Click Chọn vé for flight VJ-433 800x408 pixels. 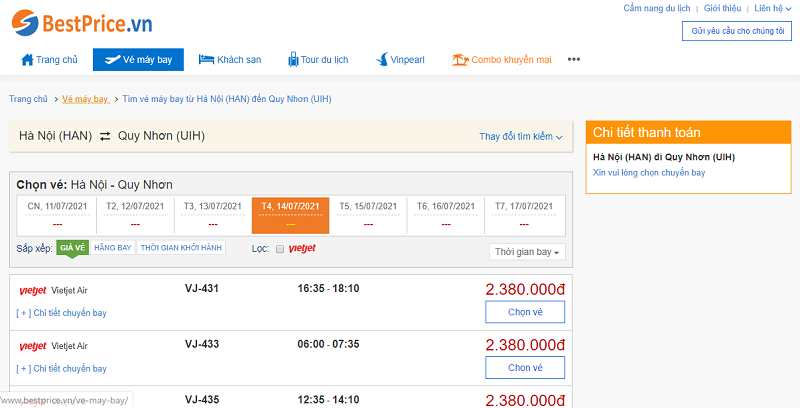[525, 368]
